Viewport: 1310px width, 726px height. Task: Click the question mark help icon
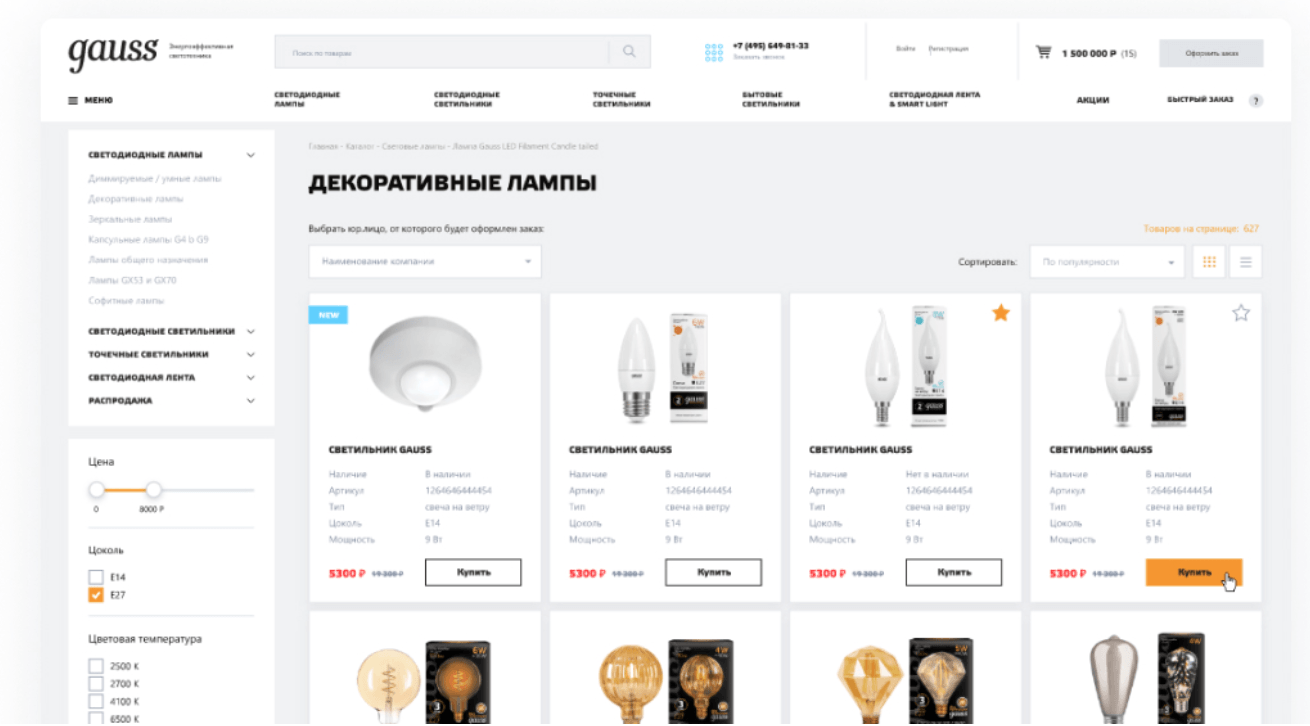pos(1256,101)
